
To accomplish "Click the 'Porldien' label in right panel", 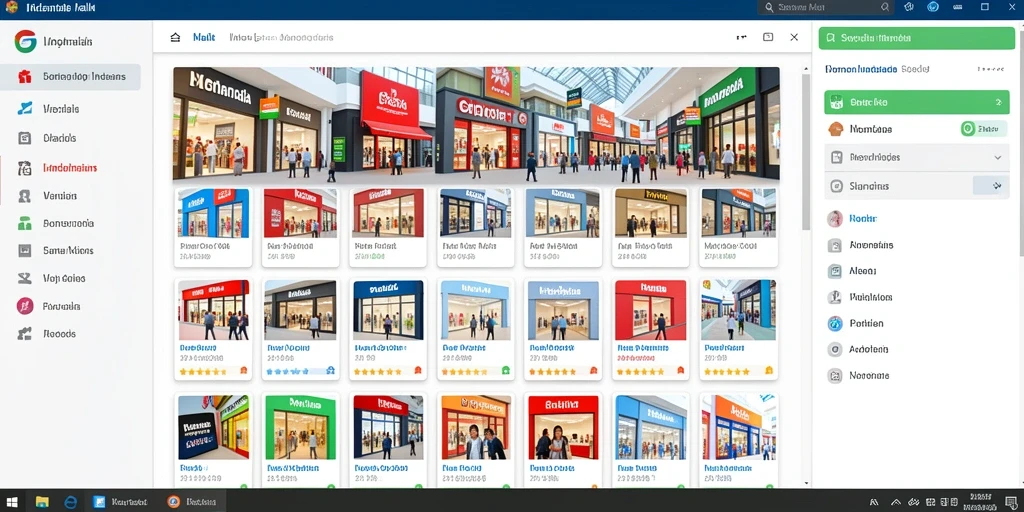I will [867, 323].
